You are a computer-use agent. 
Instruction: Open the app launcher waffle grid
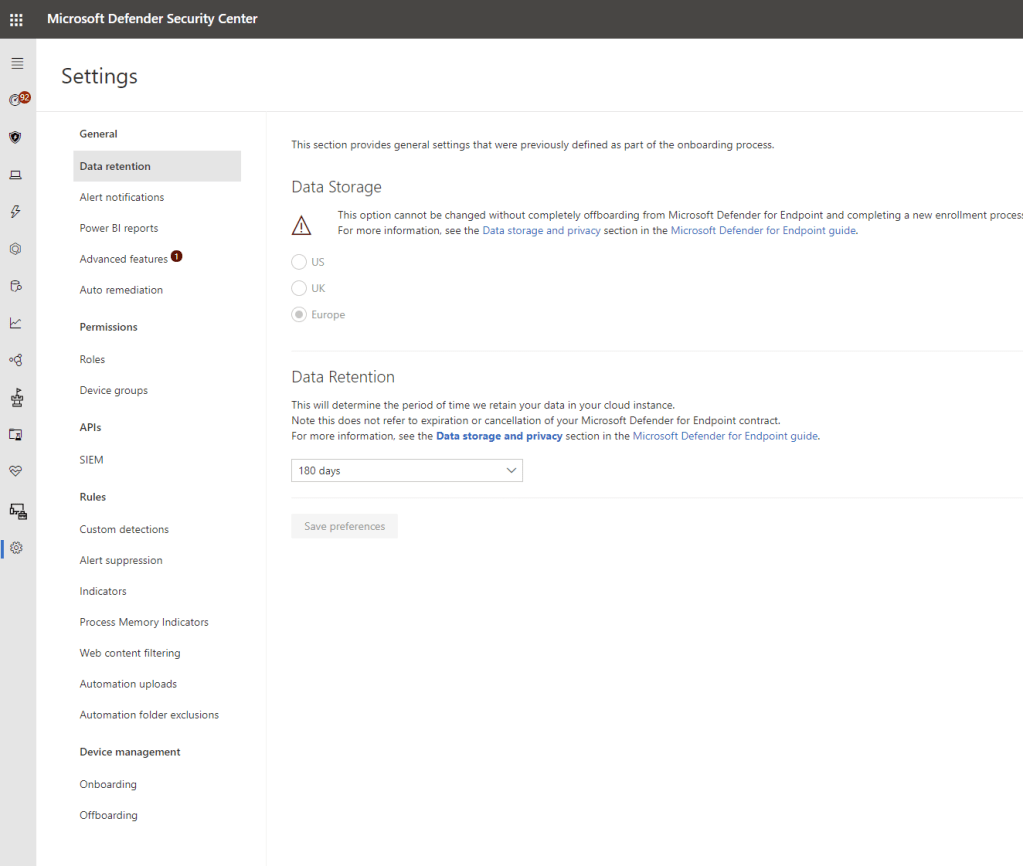(x=16, y=19)
